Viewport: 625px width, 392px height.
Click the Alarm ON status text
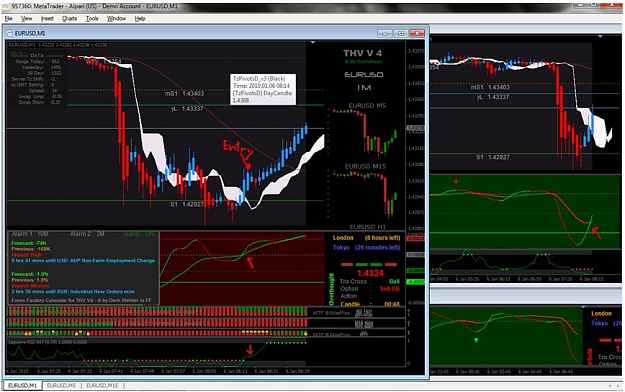point(138,234)
